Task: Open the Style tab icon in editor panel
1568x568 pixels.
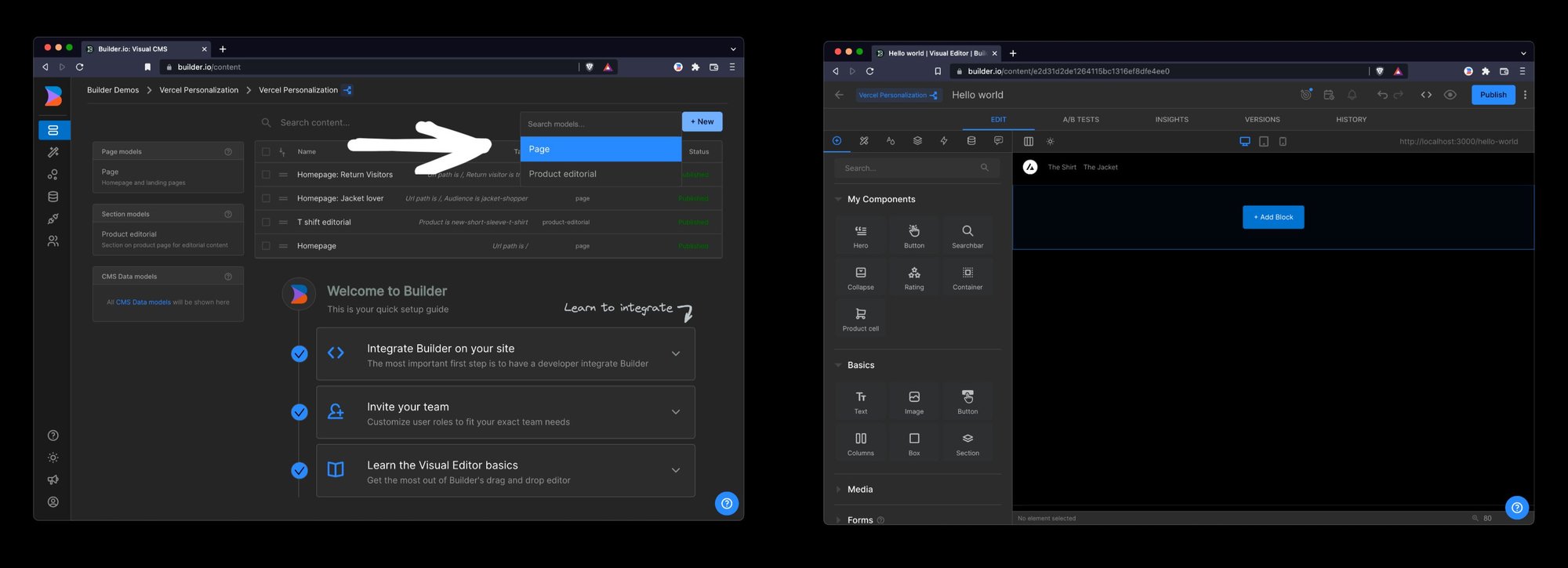Action: pos(864,141)
